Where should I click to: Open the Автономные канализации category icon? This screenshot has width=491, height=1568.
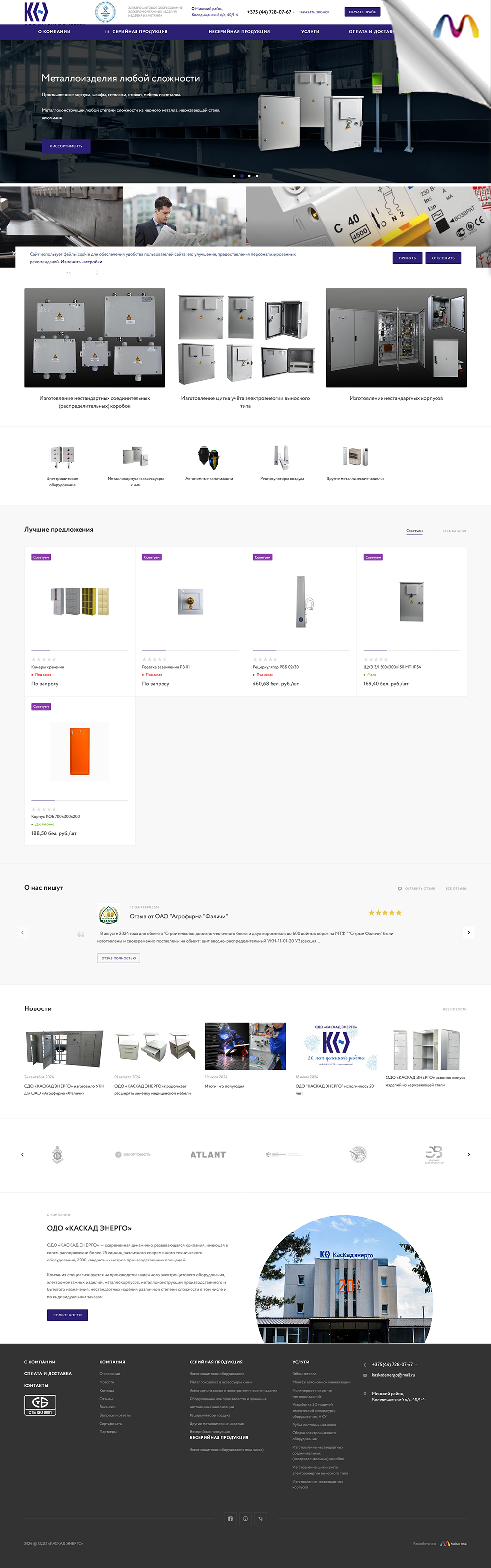tap(209, 456)
